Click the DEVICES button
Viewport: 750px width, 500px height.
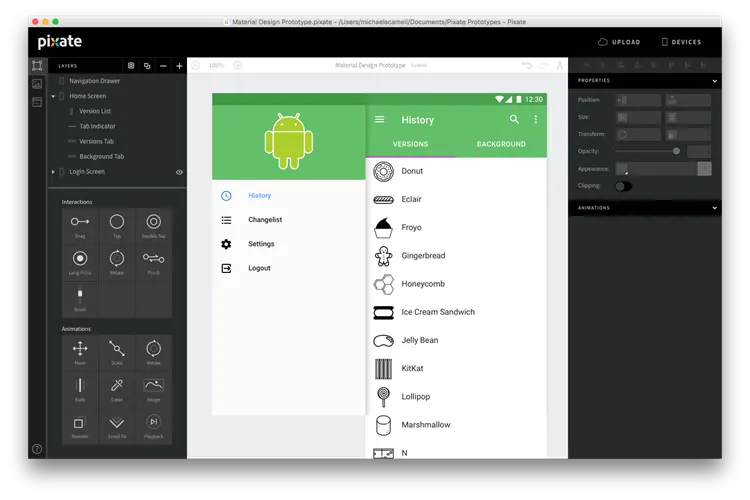point(681,42)
